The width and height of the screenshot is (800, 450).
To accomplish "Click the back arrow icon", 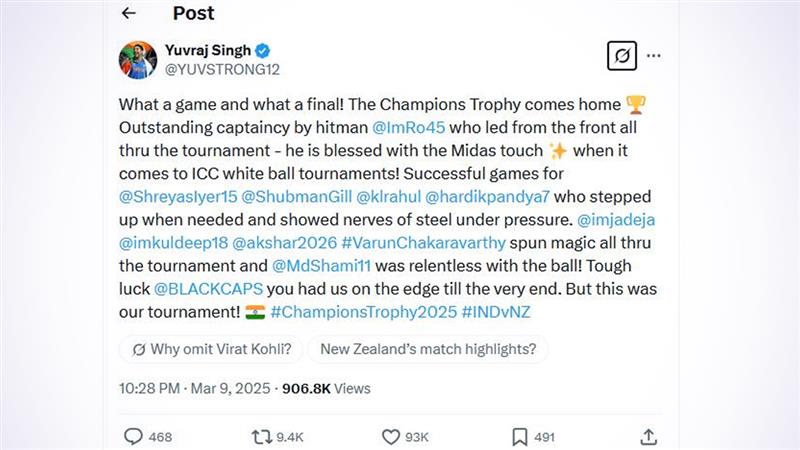I will [x=128, y=14].
